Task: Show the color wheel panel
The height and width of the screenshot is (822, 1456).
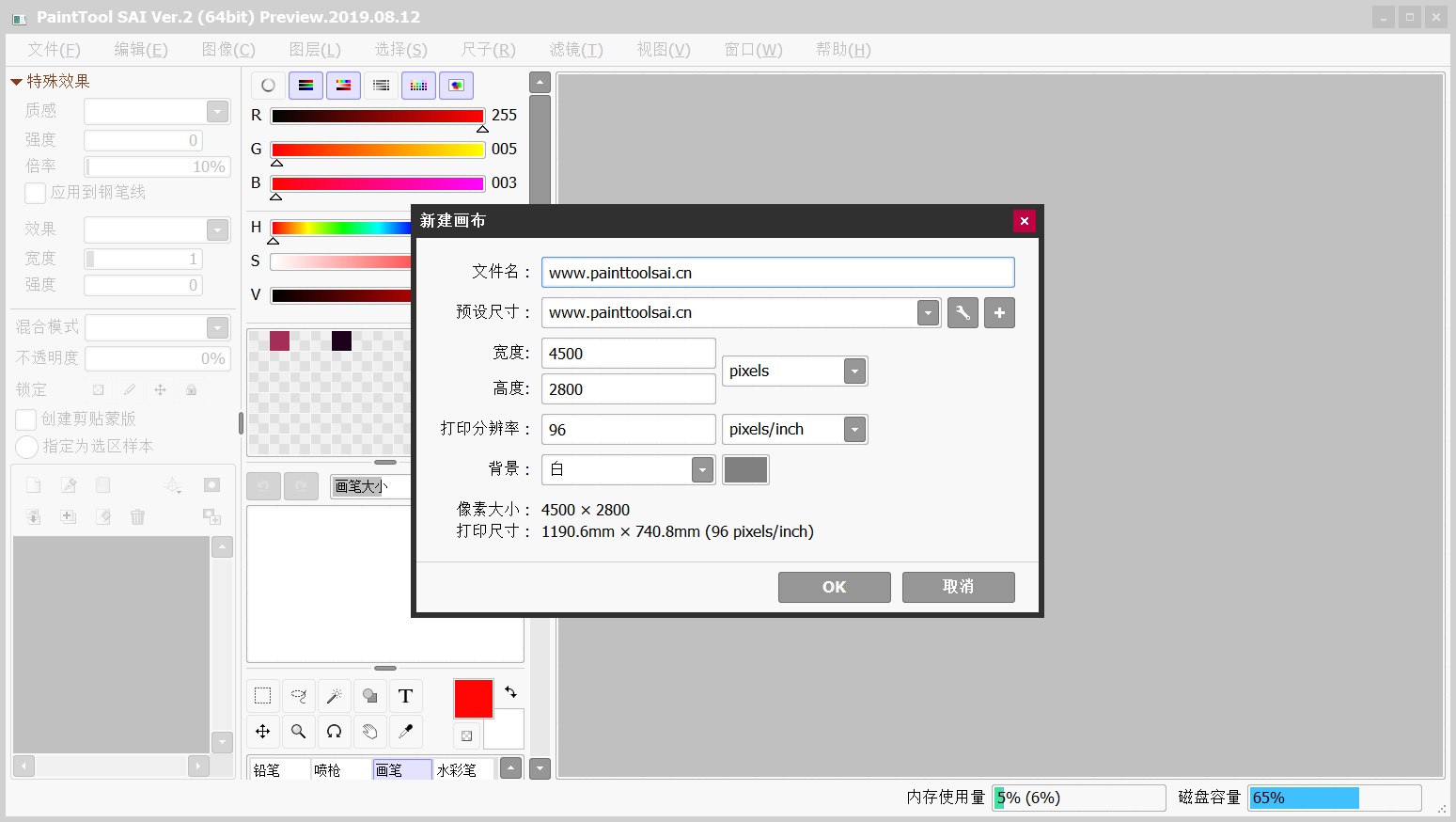Action: [x=268, y=86]
